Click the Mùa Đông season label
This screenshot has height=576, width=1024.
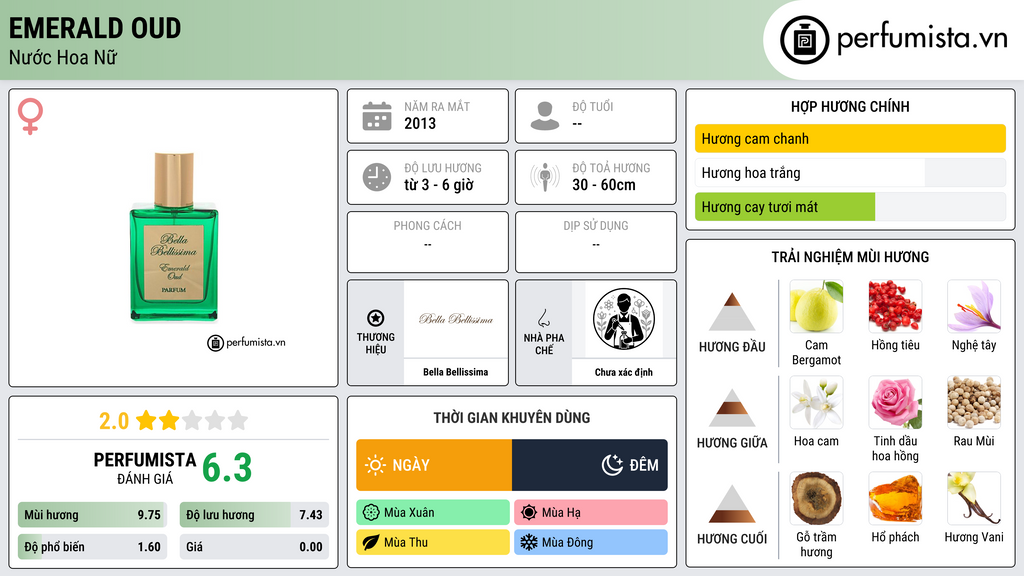[567, 542]
